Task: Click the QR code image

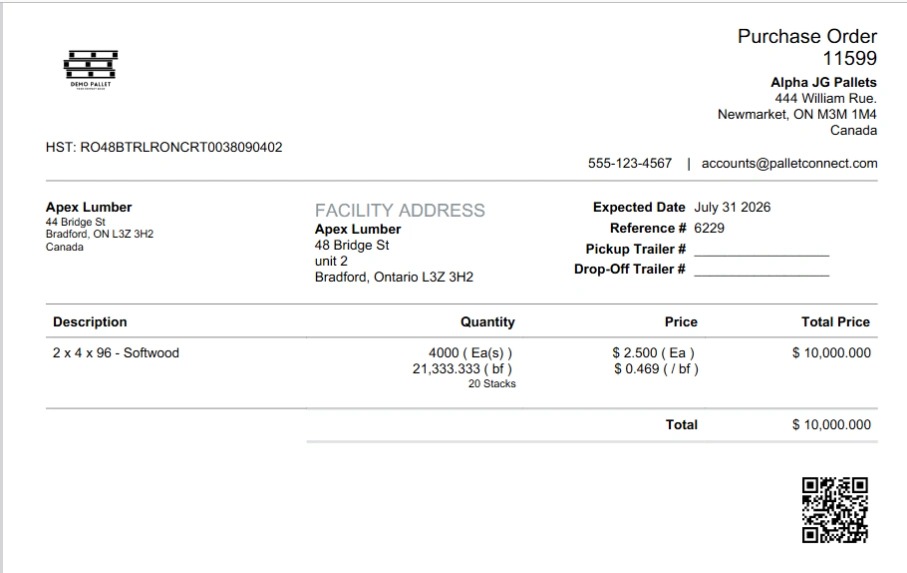Action: pos(835,509)
